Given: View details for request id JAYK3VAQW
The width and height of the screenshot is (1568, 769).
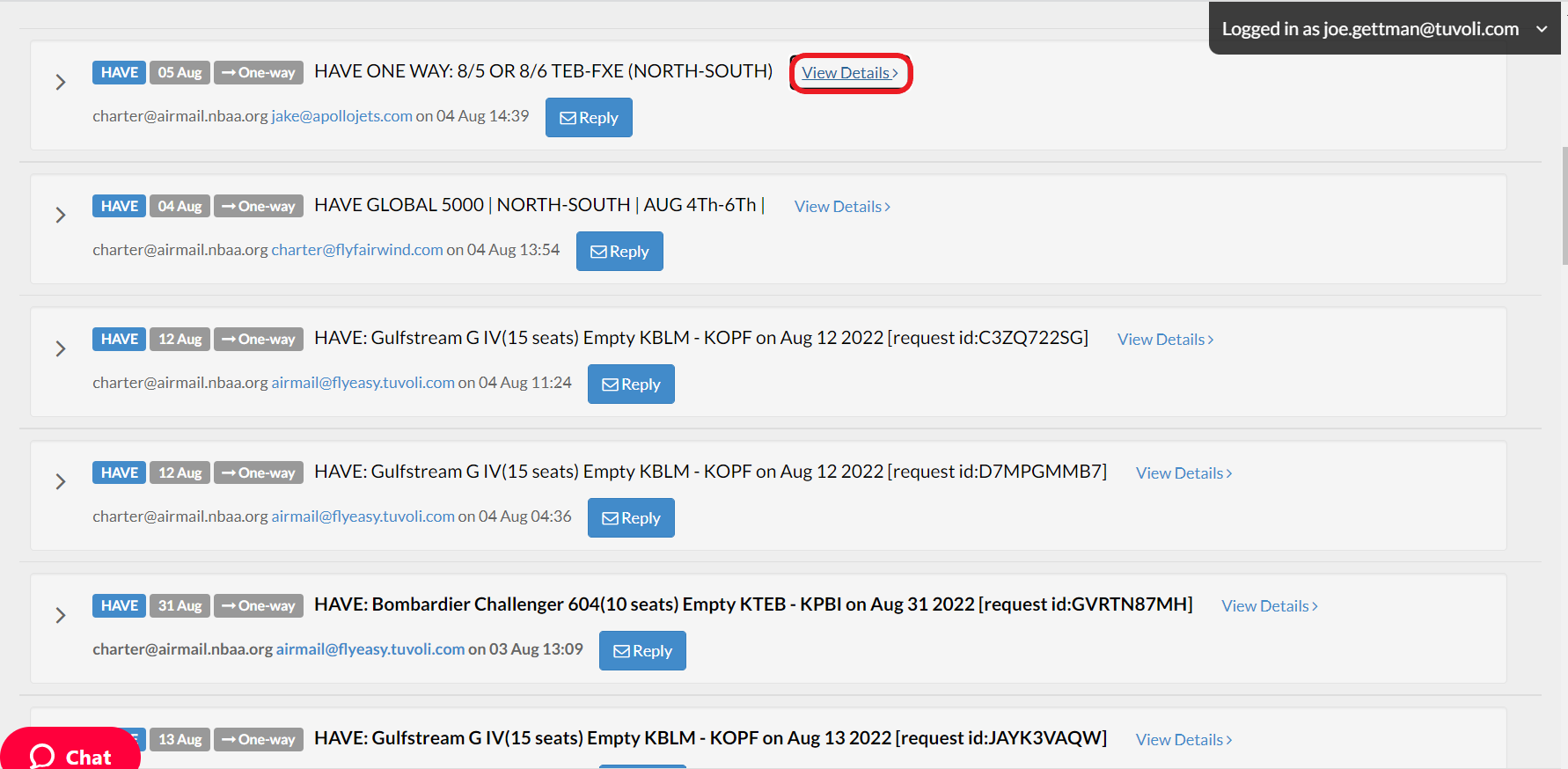Looking at the screenshot, I should click(1183, 740).
